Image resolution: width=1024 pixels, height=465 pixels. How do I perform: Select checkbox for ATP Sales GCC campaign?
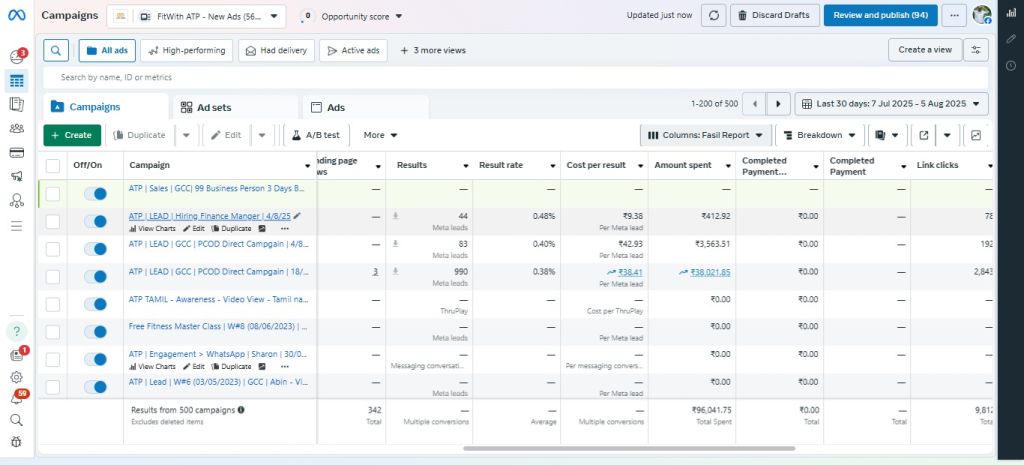[53, 194]
